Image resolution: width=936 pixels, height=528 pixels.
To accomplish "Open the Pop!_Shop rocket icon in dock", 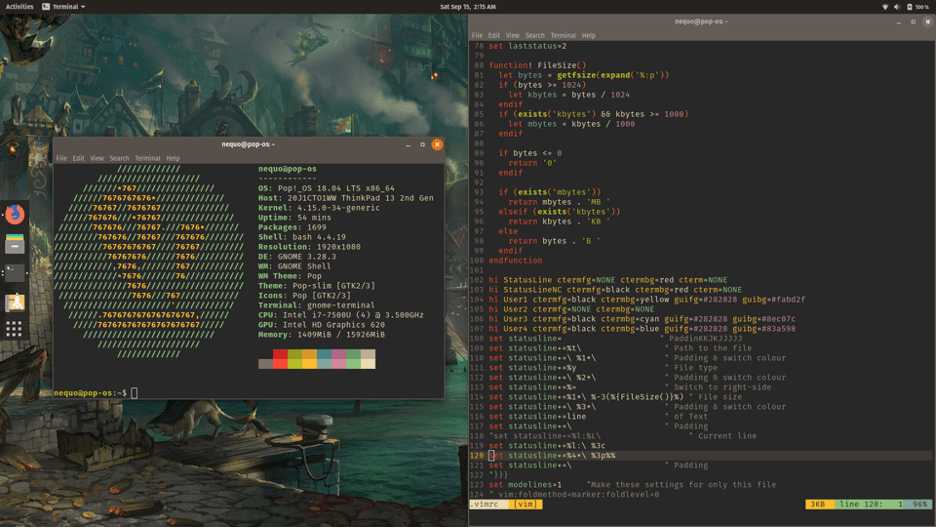I will 14,301.
